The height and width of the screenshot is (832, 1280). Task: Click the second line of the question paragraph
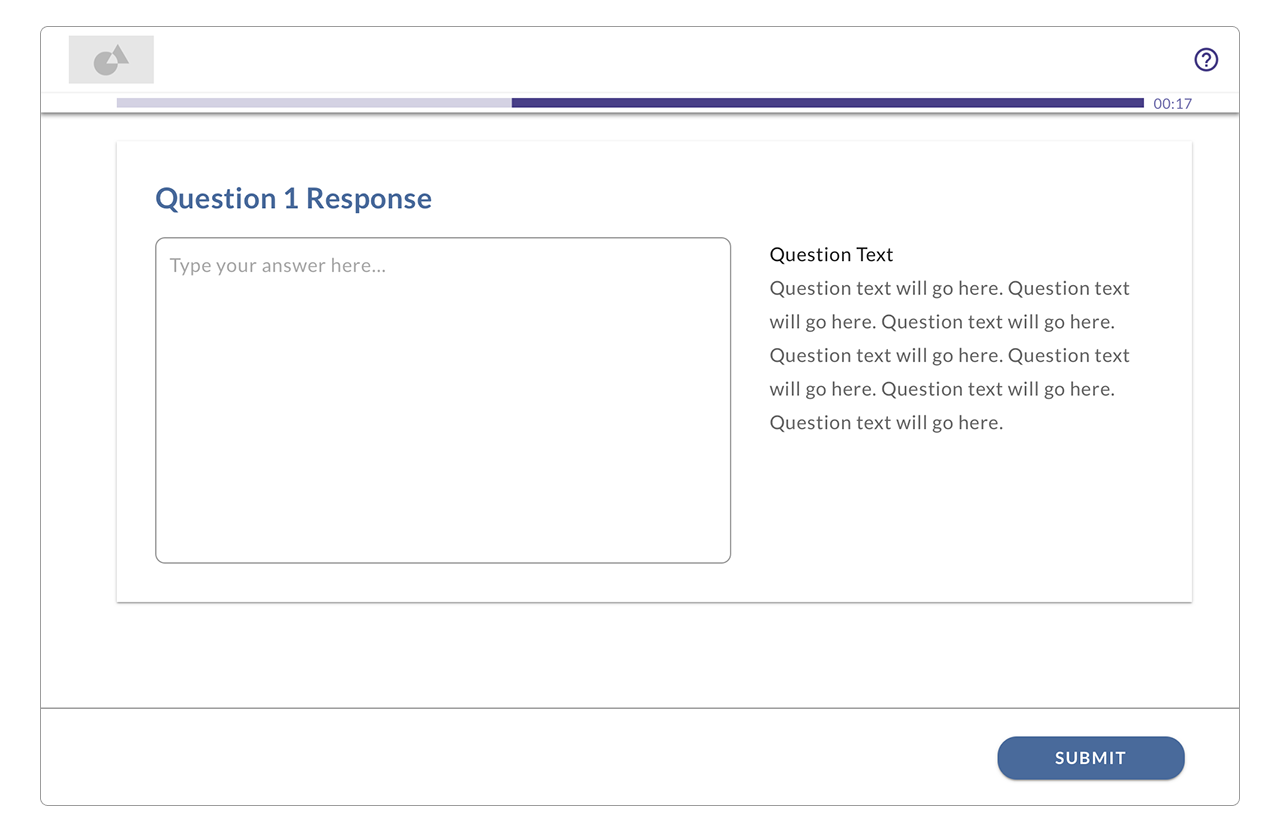pos(941,322)
